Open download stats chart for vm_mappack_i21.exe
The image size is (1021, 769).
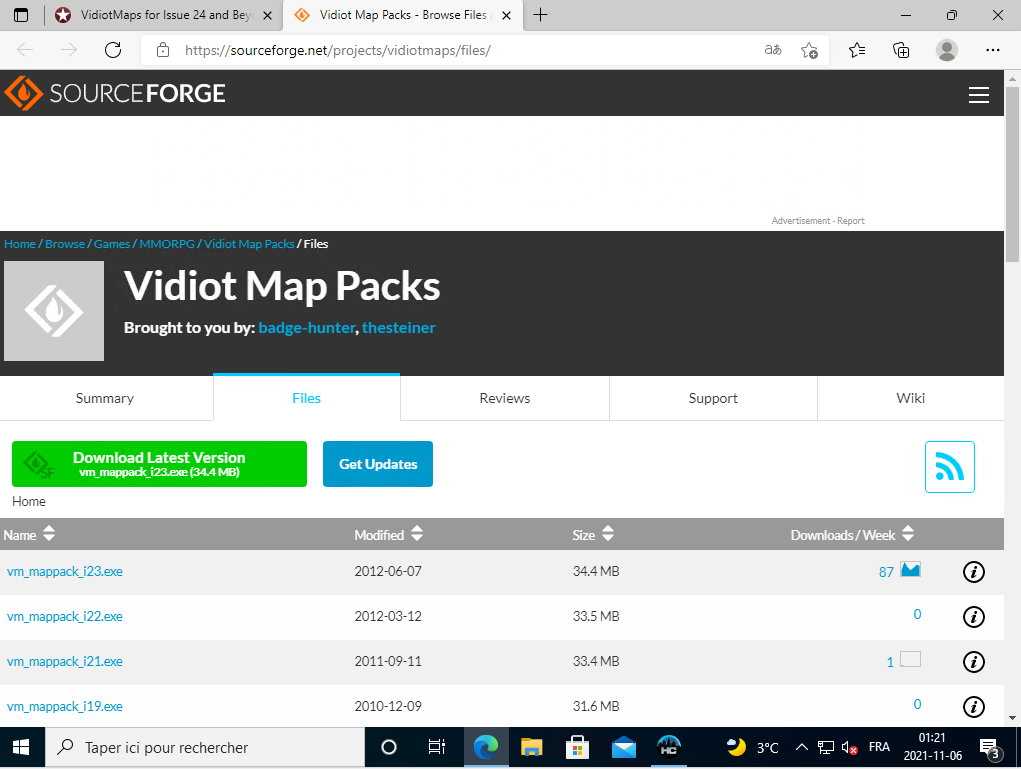coord(910,659)
